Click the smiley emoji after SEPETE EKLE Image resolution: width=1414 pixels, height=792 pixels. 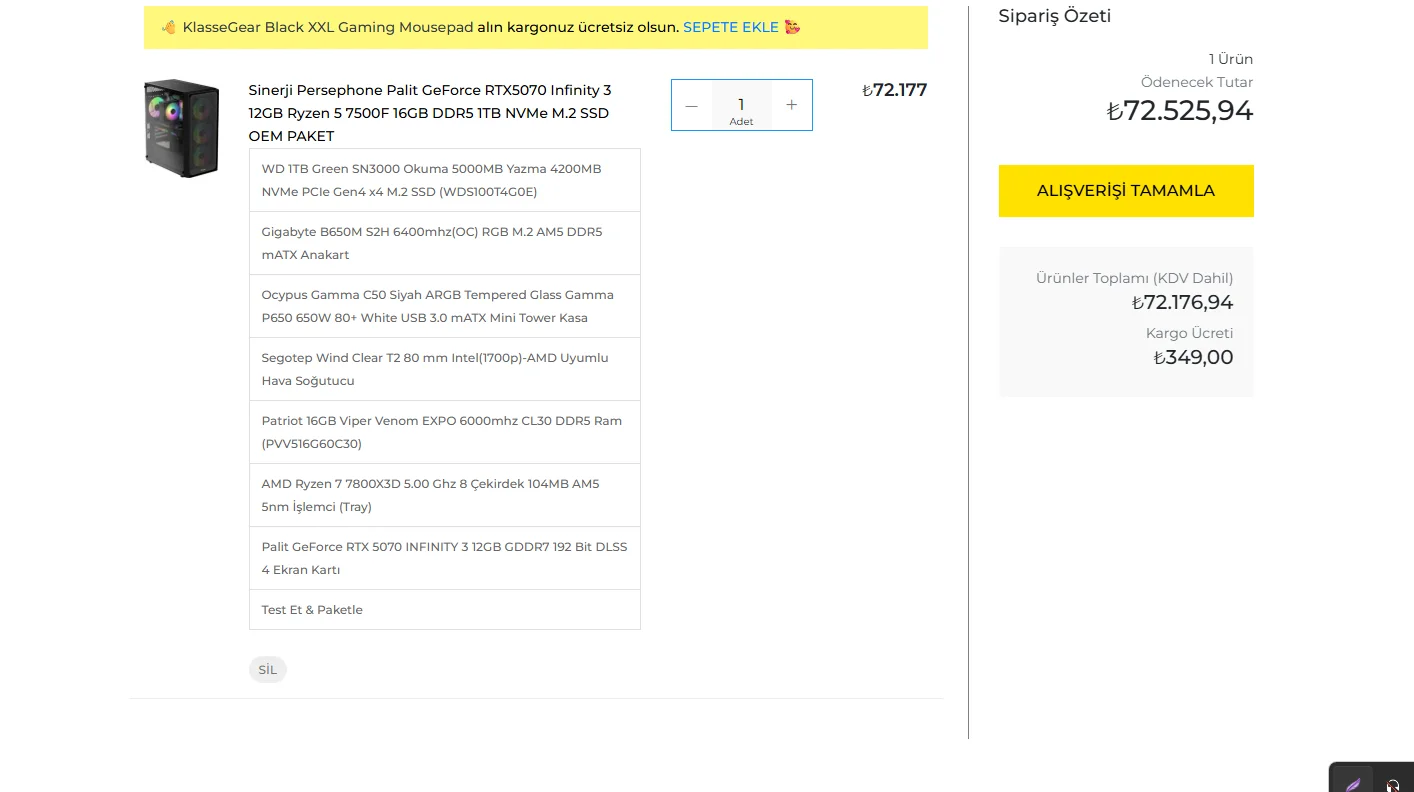(792, 28)
